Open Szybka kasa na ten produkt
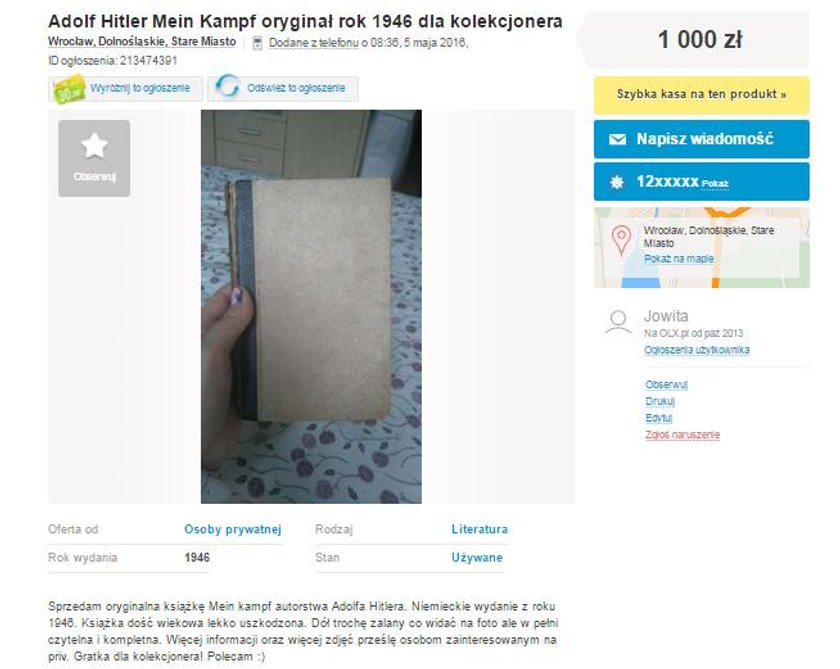This screenshot has width=840, height=669. (x=701, y=95)
